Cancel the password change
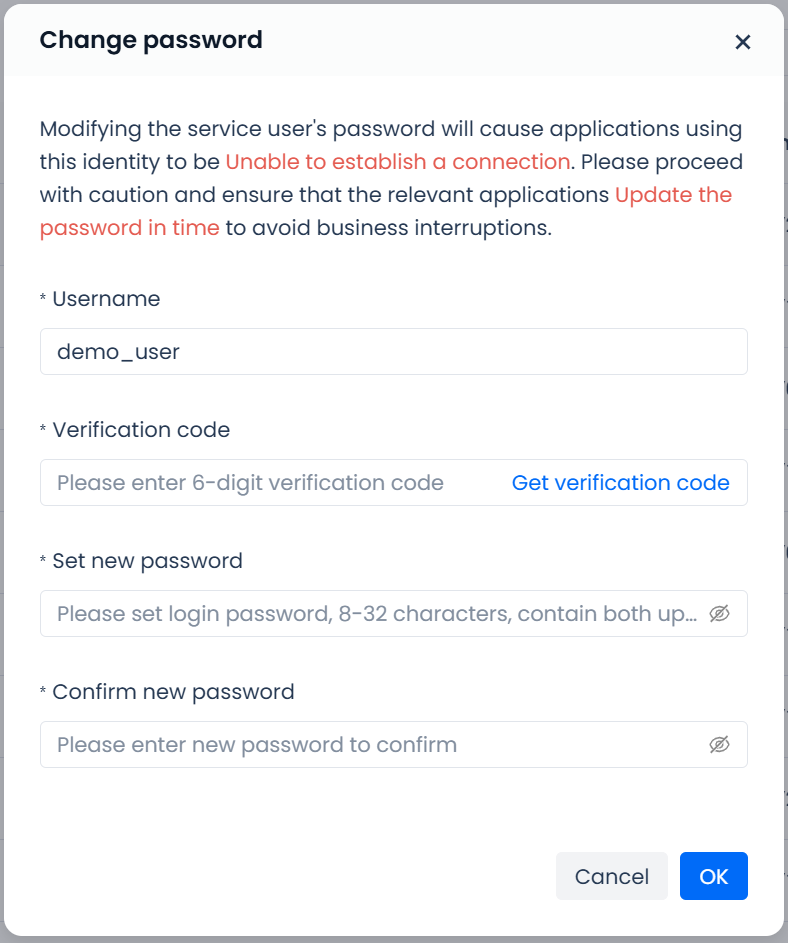The image size is (788, 943). tap(611, 876)
